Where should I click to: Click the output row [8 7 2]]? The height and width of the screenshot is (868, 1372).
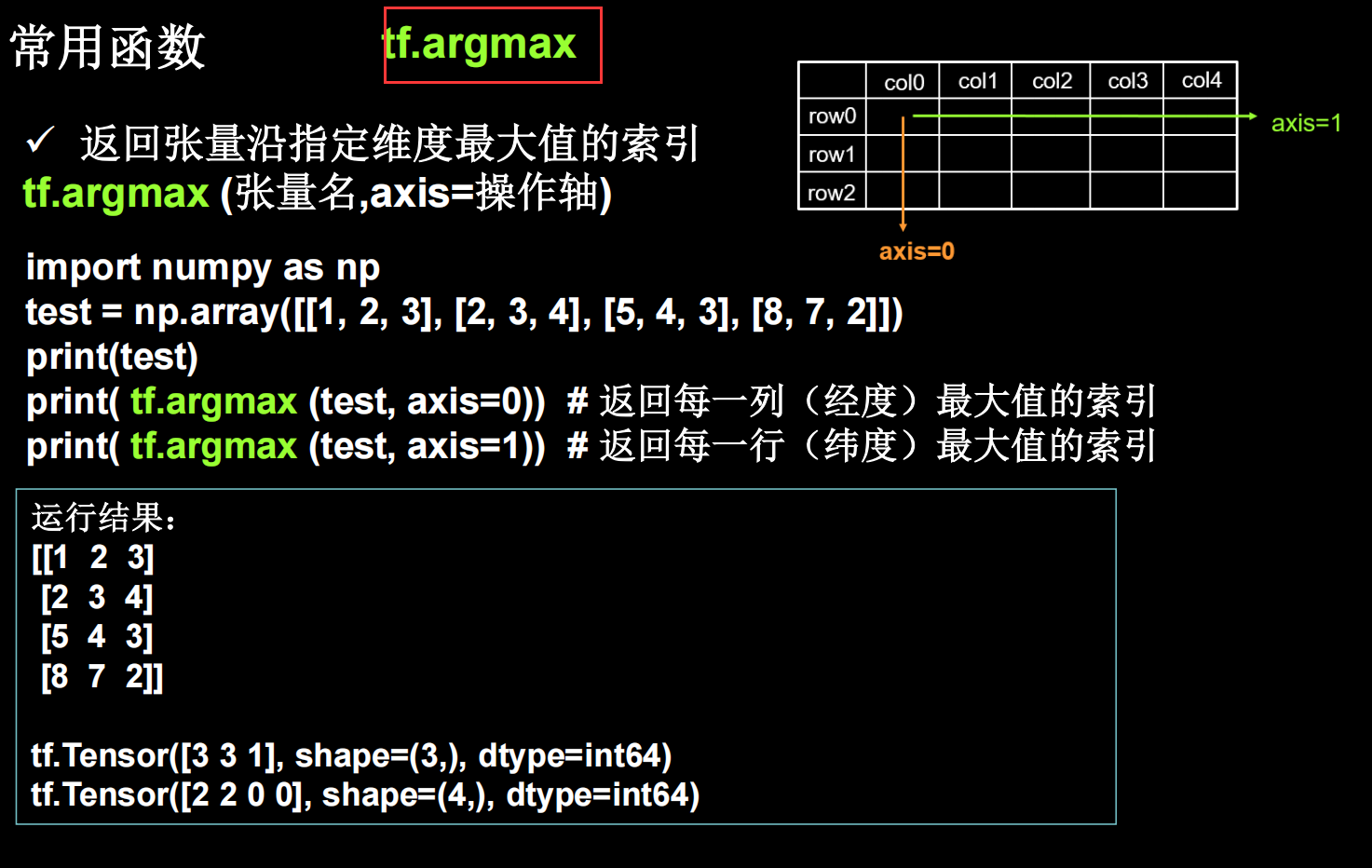[x=102, y=676]
